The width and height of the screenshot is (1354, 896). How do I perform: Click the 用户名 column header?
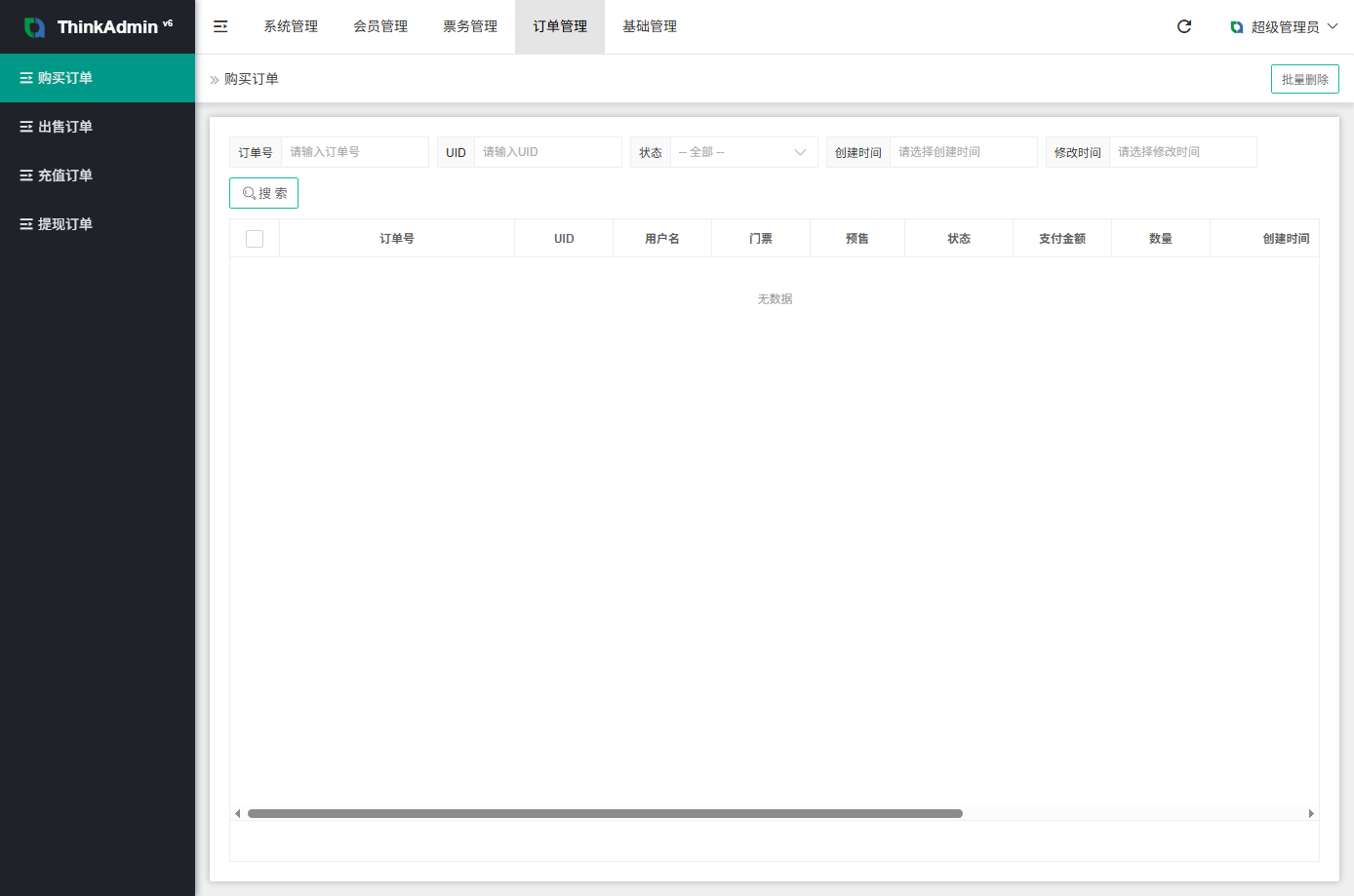click(x=662, y=239)
